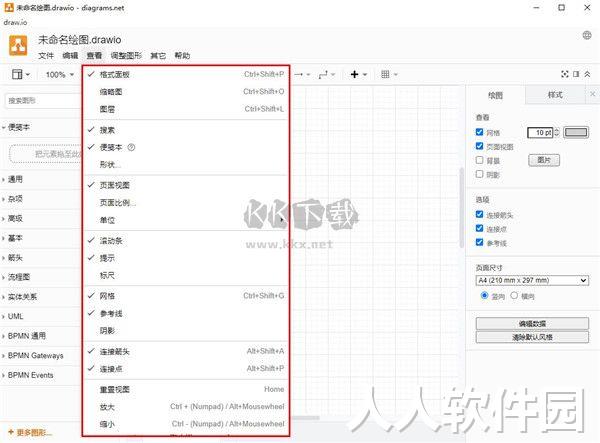Choose 形状... from the View menu
This screenshot has height=443, width=600.
(x=186, y=164)
